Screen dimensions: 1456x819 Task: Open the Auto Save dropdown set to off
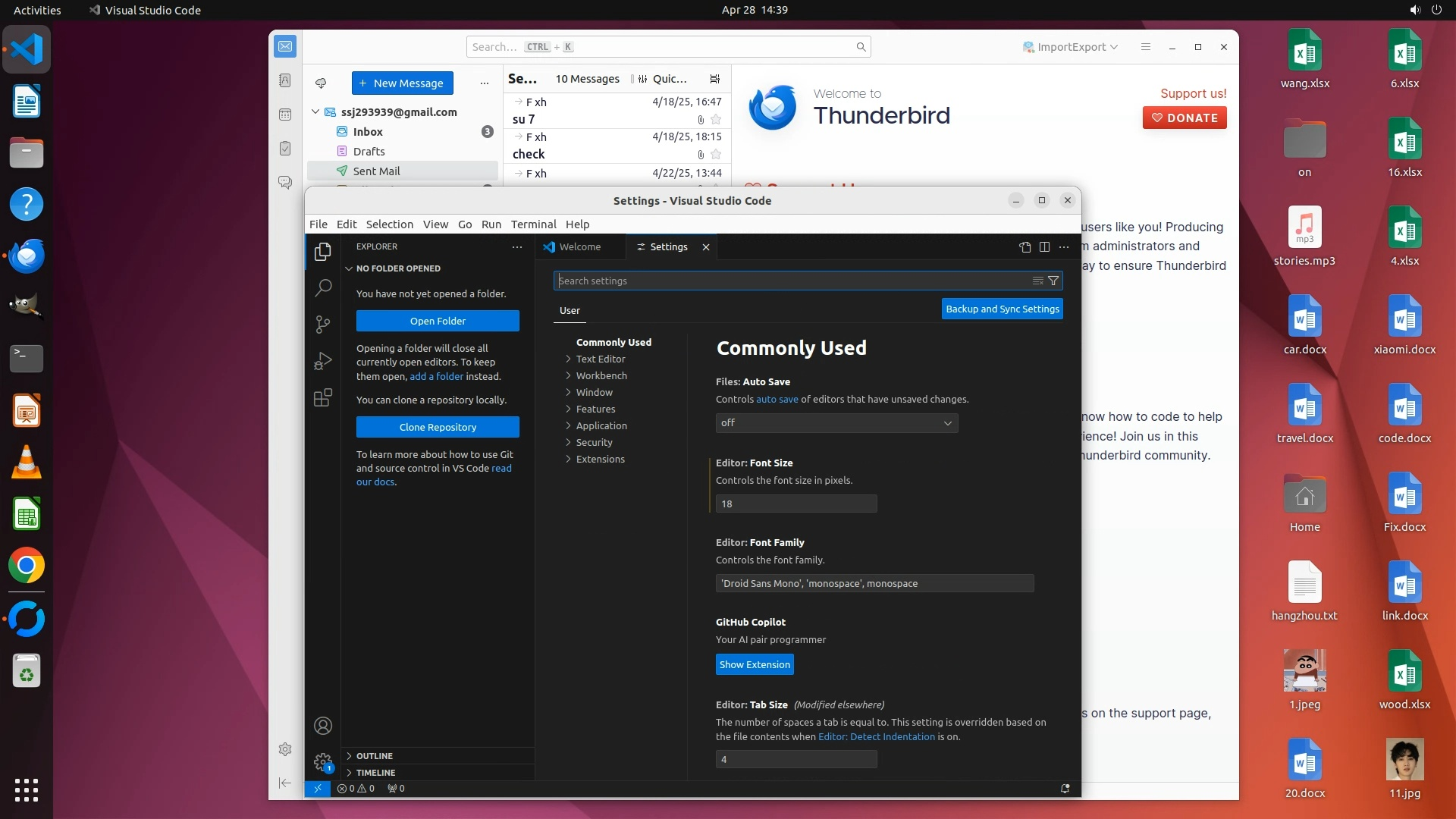pyautogui.click(x=836, y=423)
